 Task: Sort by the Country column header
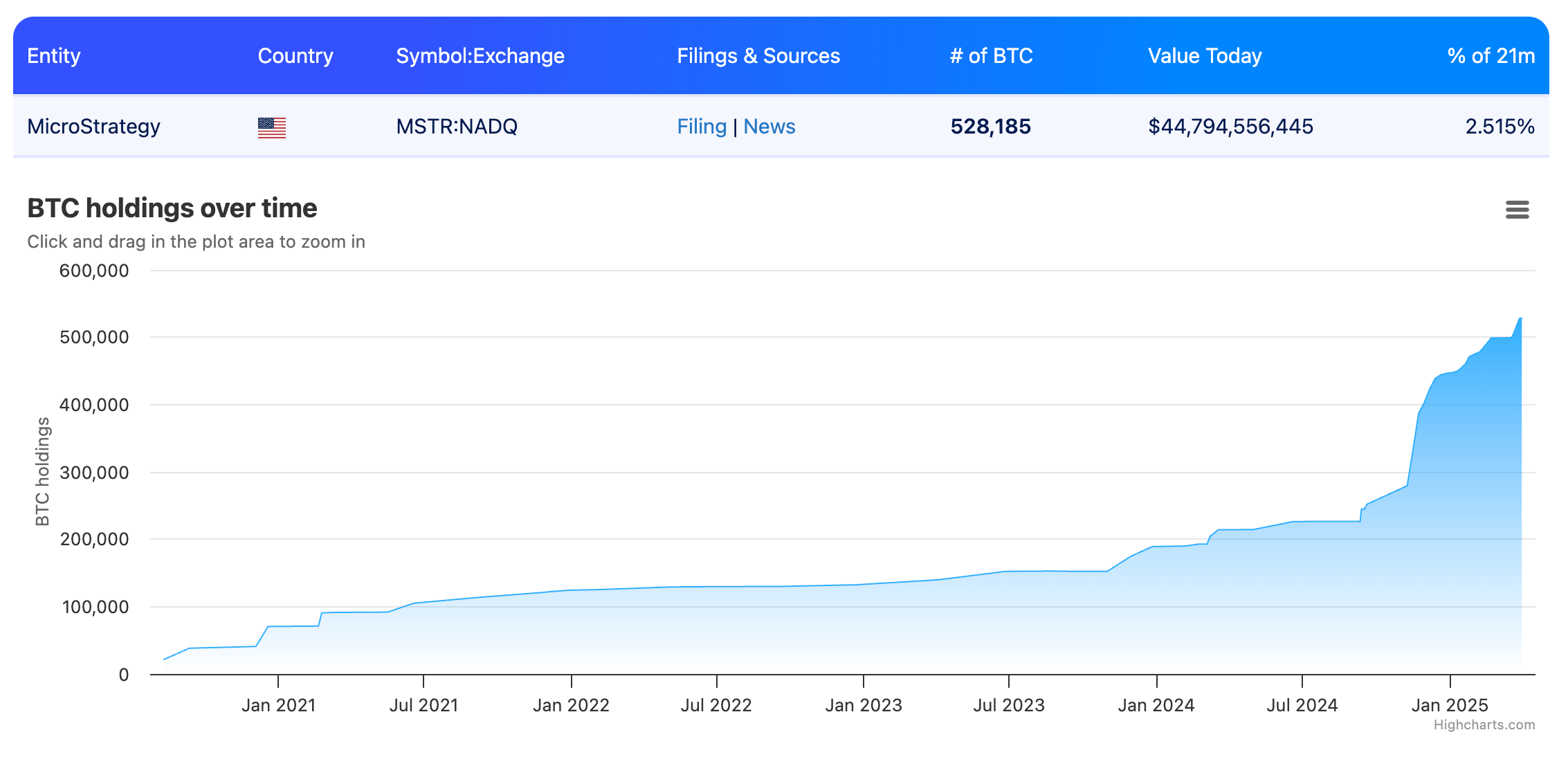tap(295, 56)
